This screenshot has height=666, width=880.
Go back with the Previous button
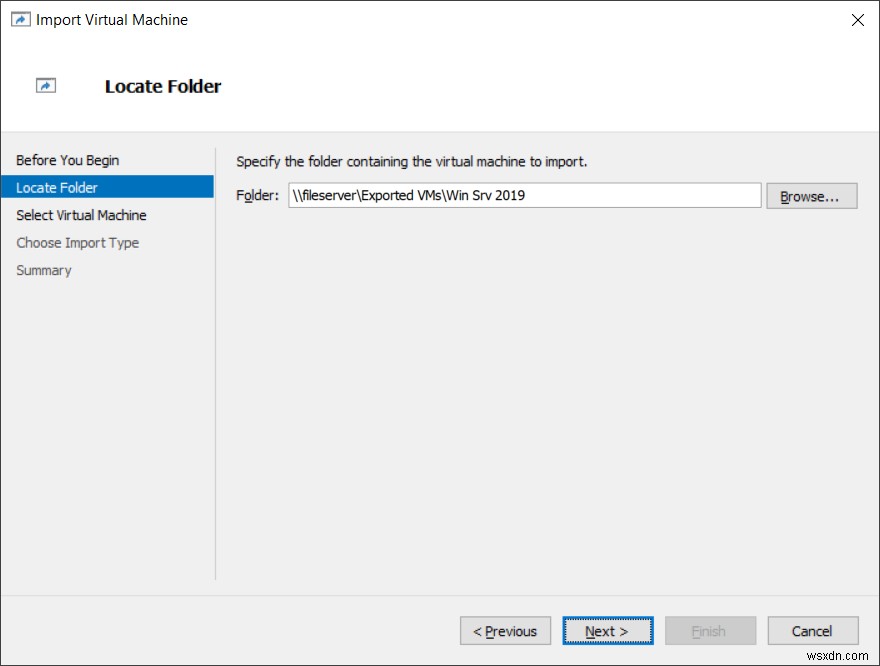click(505, 631)
